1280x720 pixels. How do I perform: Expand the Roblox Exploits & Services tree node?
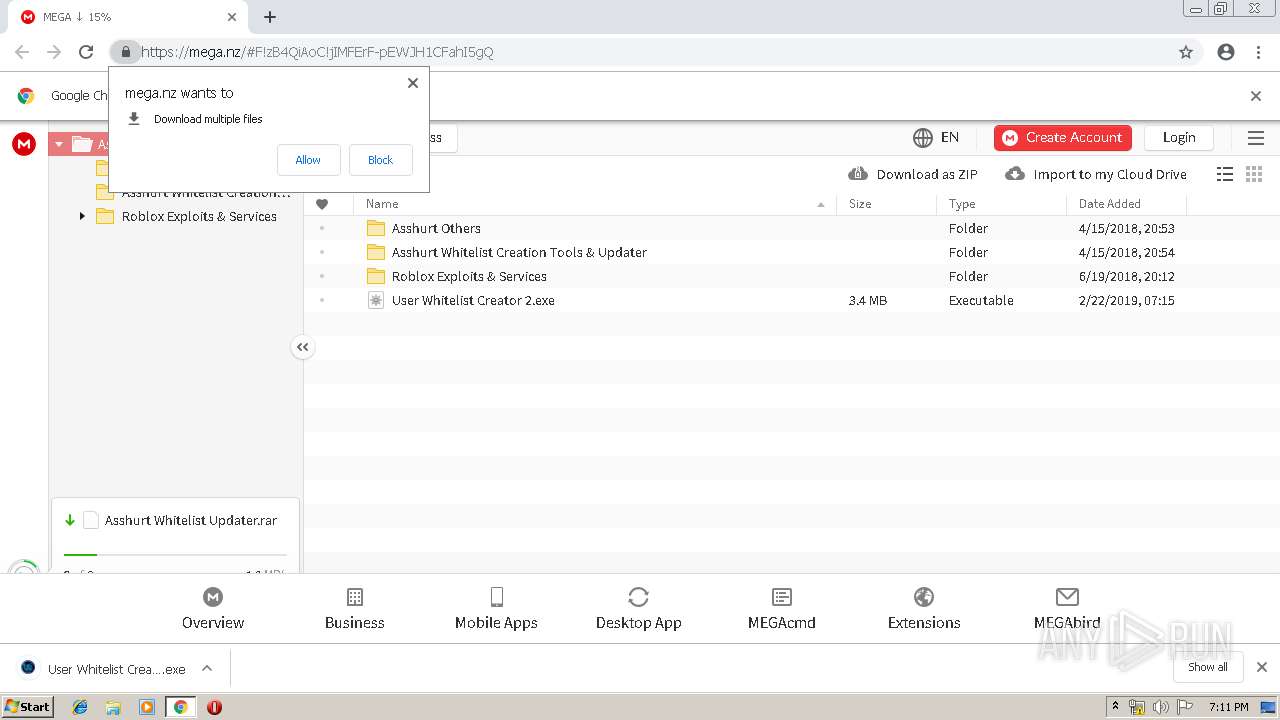[82, 216]
